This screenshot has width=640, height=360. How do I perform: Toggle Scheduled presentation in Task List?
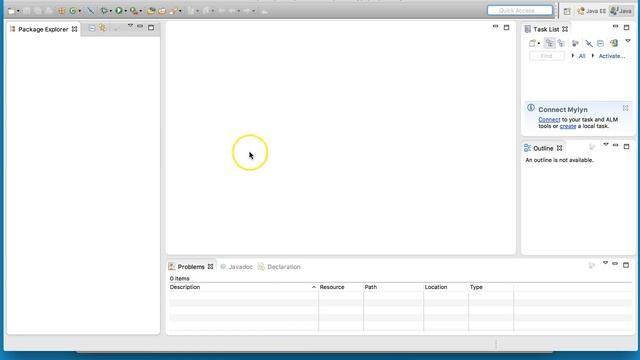pos(561,43)
